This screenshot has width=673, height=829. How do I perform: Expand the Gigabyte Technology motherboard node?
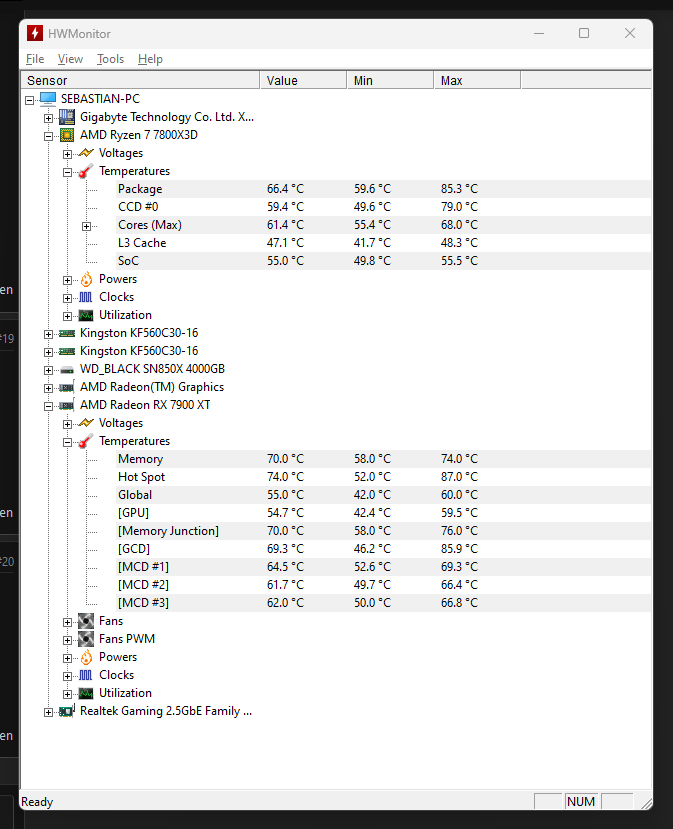49,118
